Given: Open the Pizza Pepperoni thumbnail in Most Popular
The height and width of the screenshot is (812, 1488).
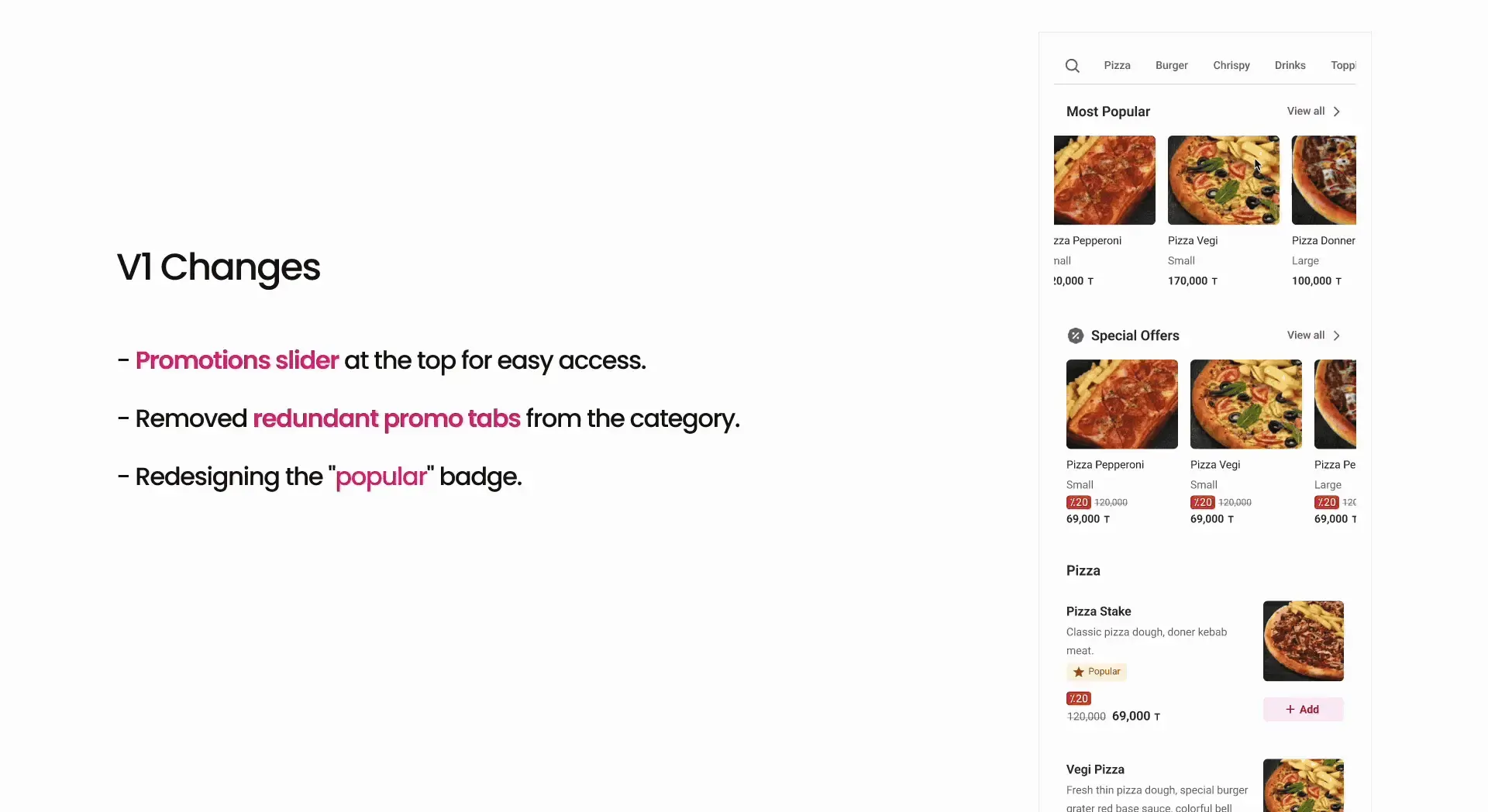Looking at the screenshot, I should click(x=1104, y=180).
